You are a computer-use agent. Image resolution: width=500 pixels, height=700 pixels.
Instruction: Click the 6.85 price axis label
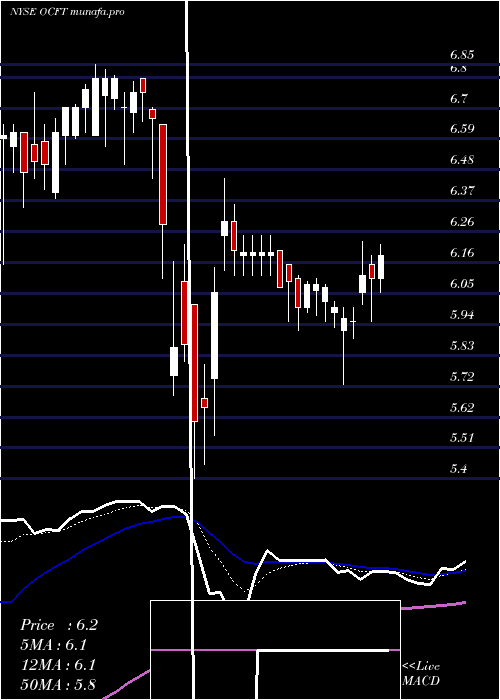click(462, 56)
